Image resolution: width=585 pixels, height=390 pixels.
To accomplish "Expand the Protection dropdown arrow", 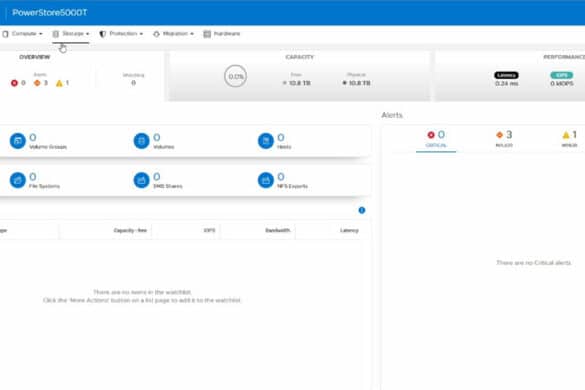I will [141, 34].
